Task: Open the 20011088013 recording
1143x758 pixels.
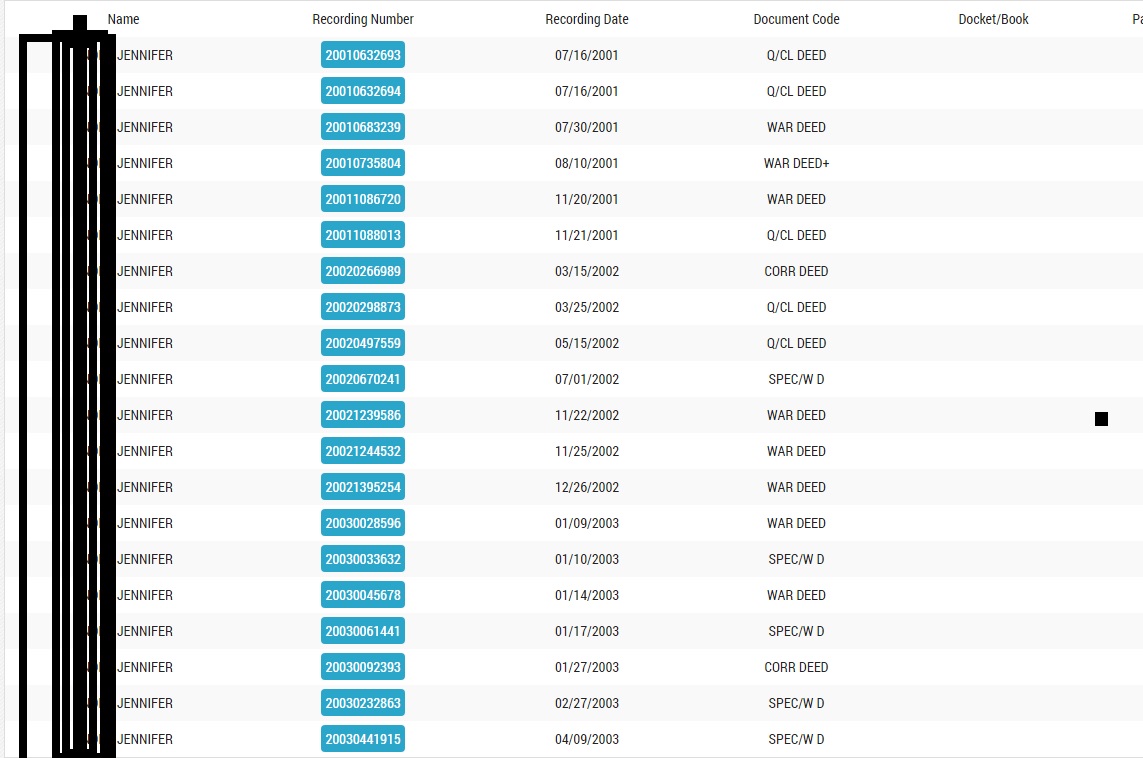Action: 362,236
